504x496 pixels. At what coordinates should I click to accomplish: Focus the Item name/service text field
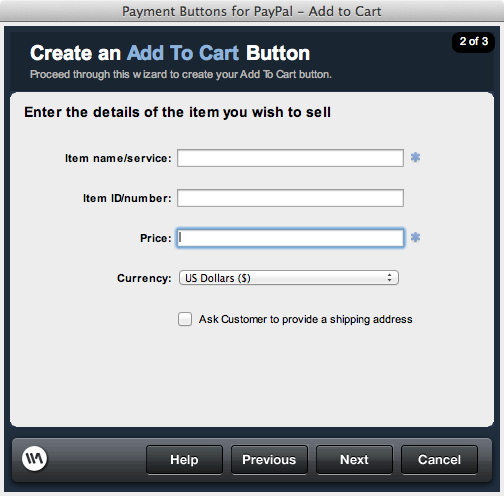(290, 158)
